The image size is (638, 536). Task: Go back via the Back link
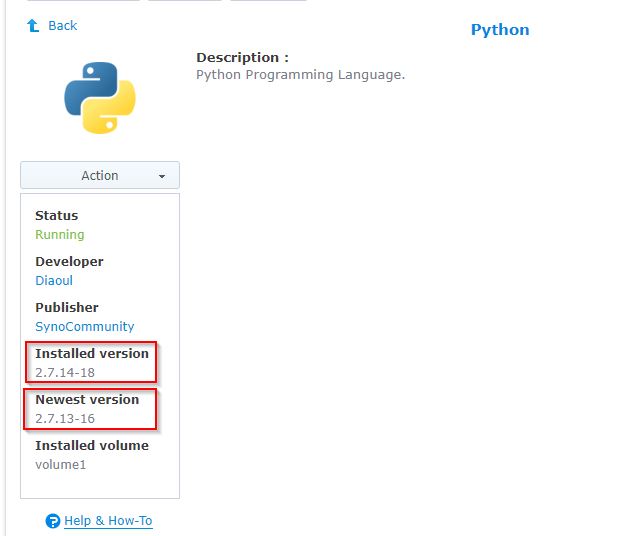click(62, 26)
